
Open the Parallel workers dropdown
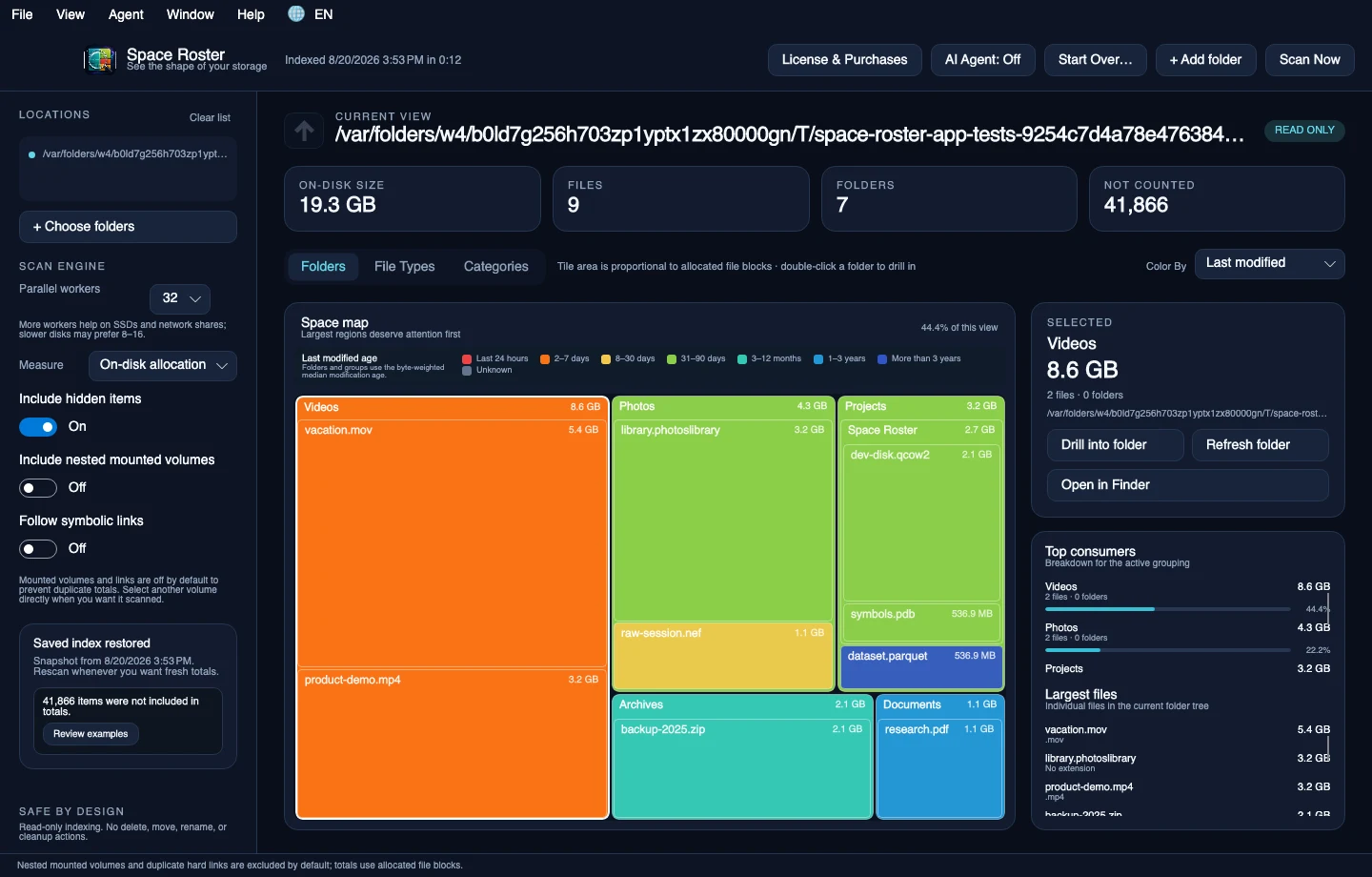(180, 298)
